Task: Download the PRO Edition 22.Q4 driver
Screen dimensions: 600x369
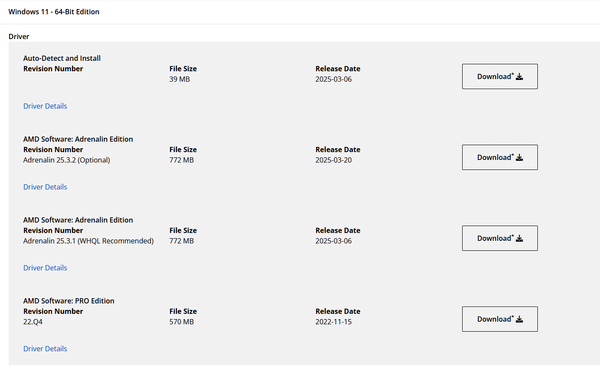Action: click(x=499, y=319)
